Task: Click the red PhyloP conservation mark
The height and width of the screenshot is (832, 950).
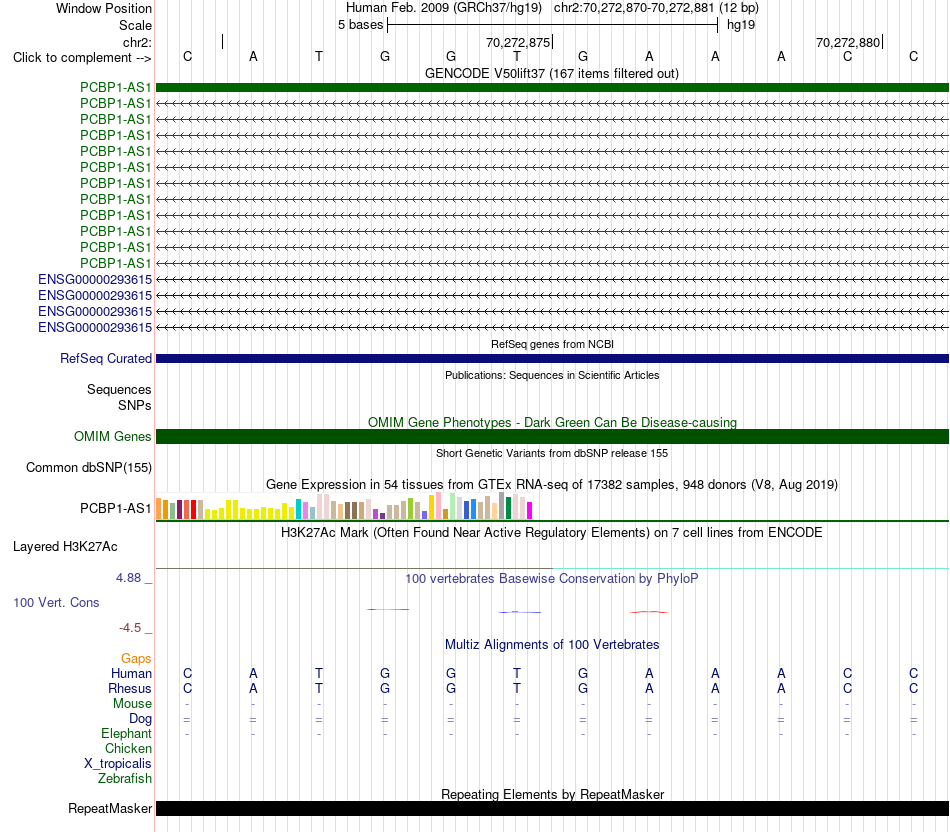Action: 649,612
